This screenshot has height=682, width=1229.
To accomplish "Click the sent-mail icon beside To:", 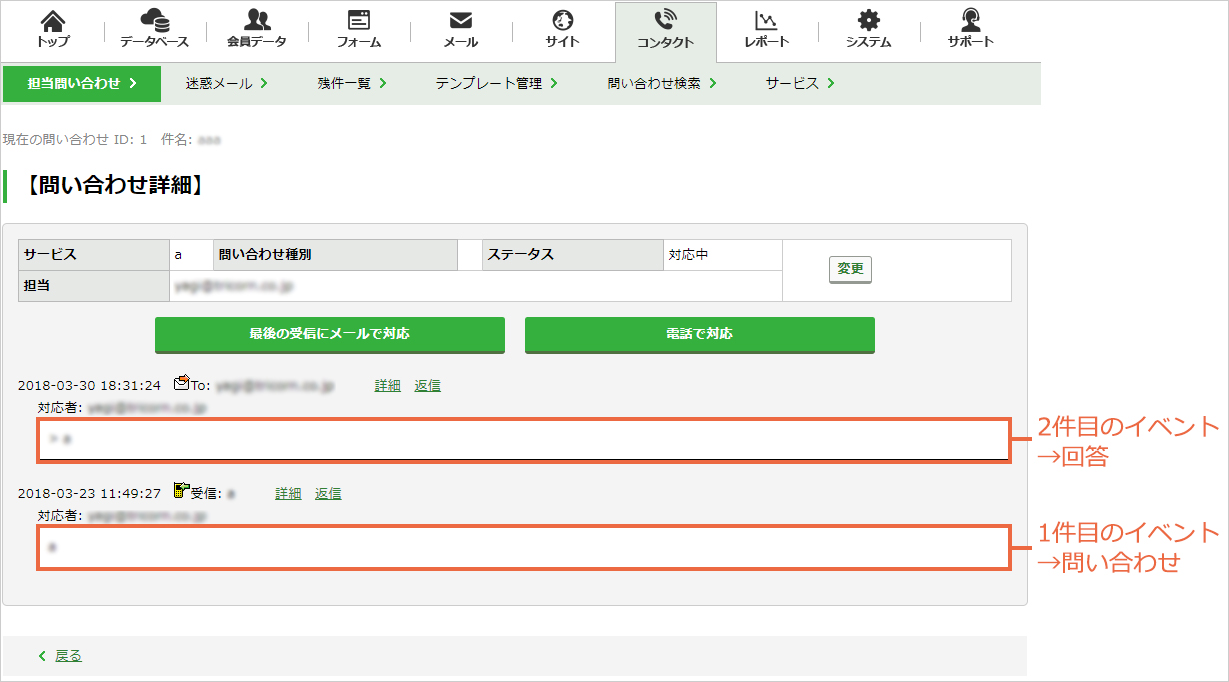I will click(182, 382).
